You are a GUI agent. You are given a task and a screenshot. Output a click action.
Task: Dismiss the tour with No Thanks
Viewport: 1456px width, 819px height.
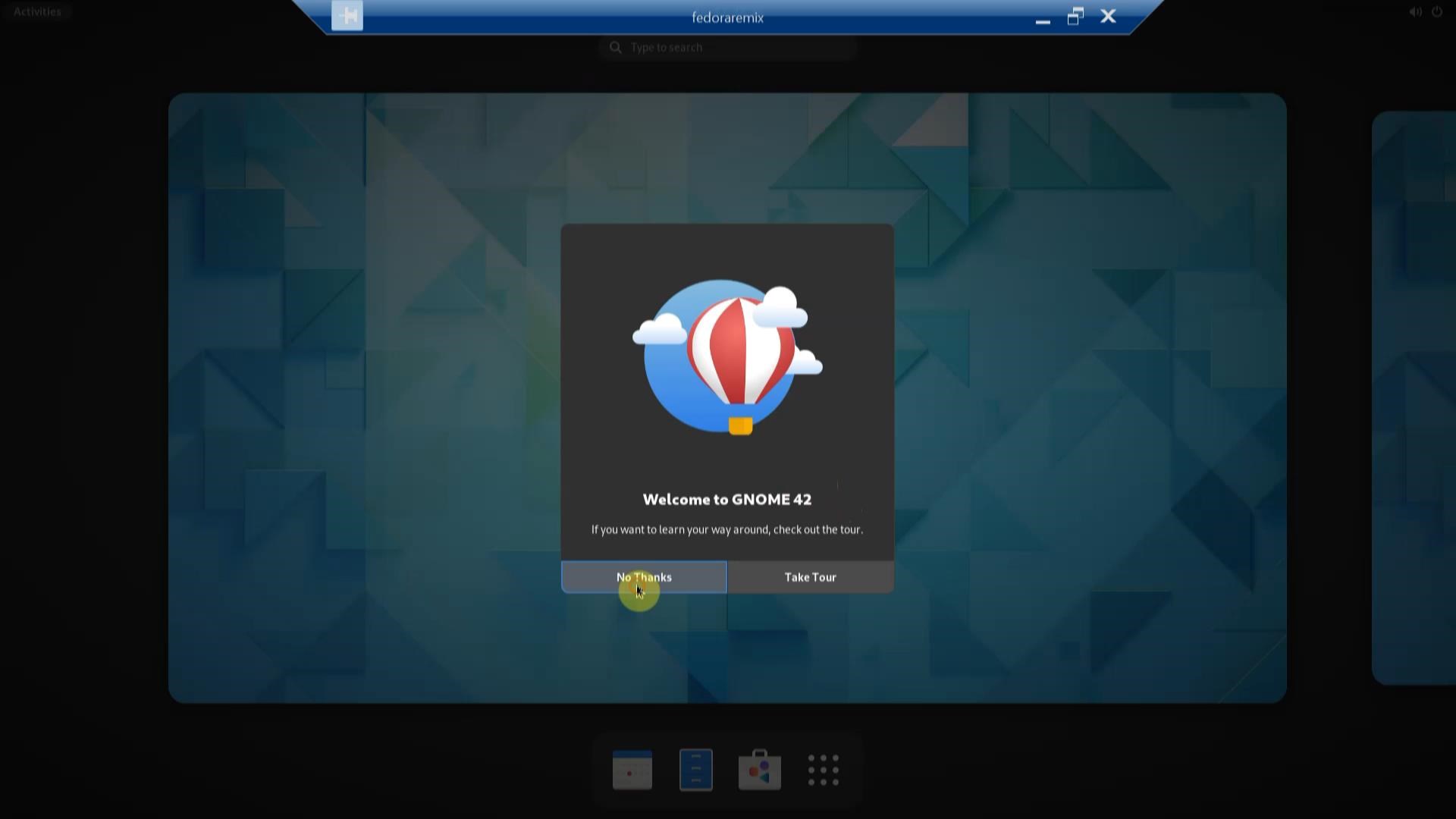[x=644, y=577]
